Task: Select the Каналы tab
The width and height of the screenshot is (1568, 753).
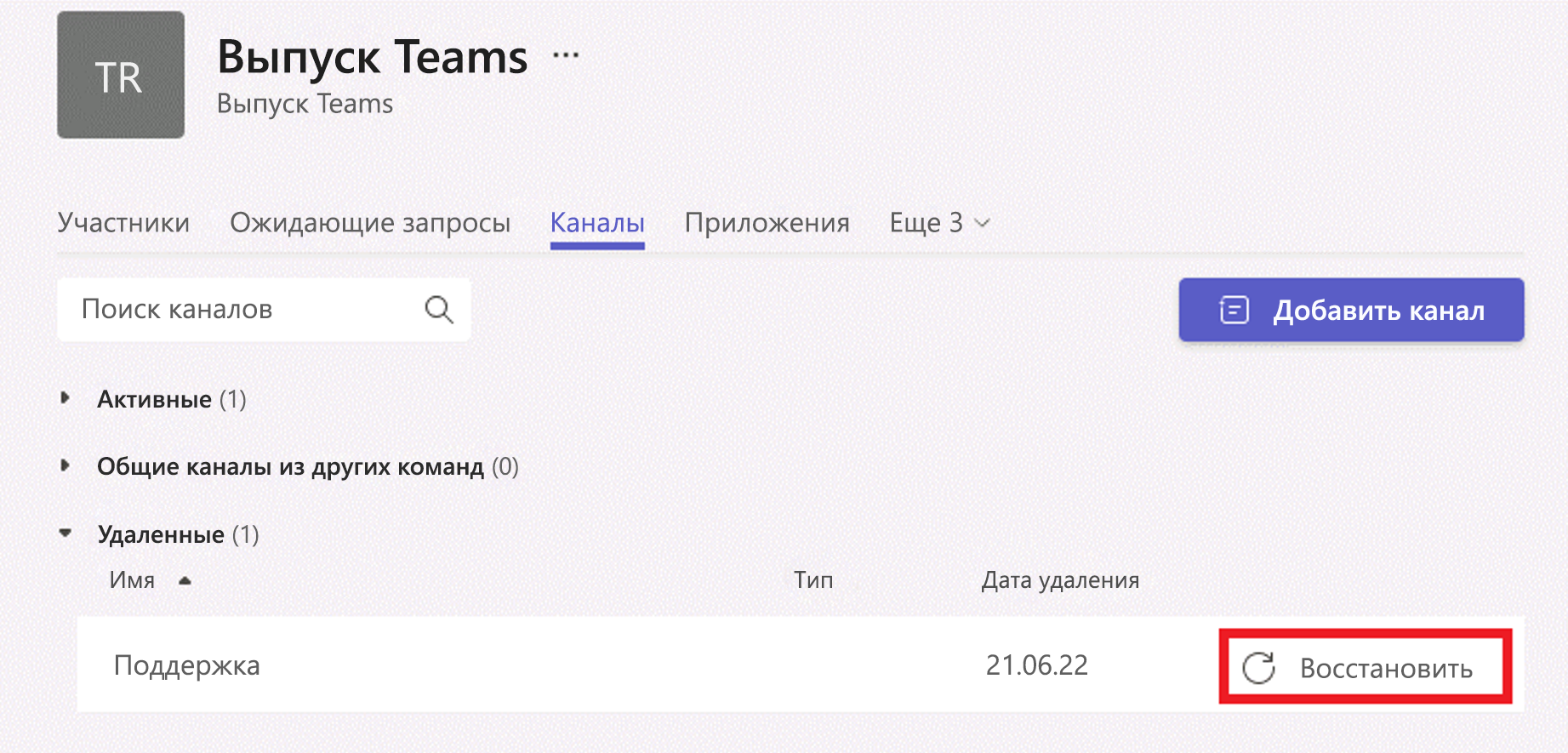Action: 597,223
